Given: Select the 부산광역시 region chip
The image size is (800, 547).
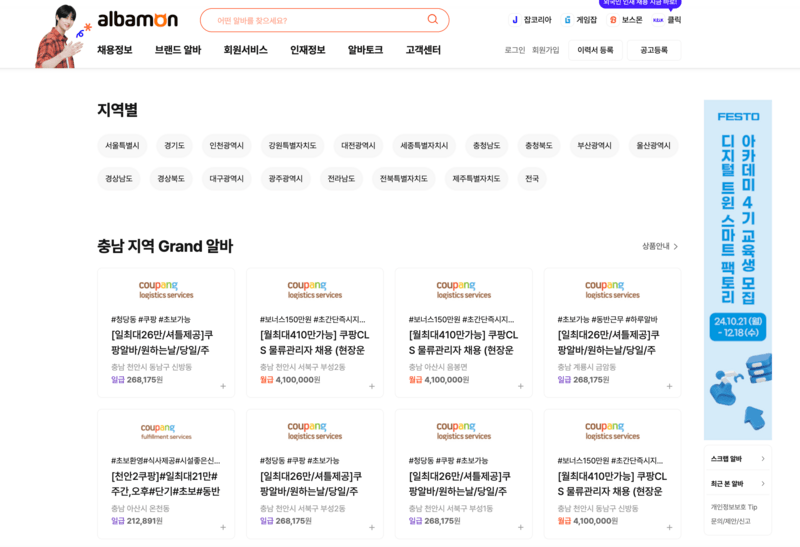Looking at the screenshot, I should pos(594,146).
